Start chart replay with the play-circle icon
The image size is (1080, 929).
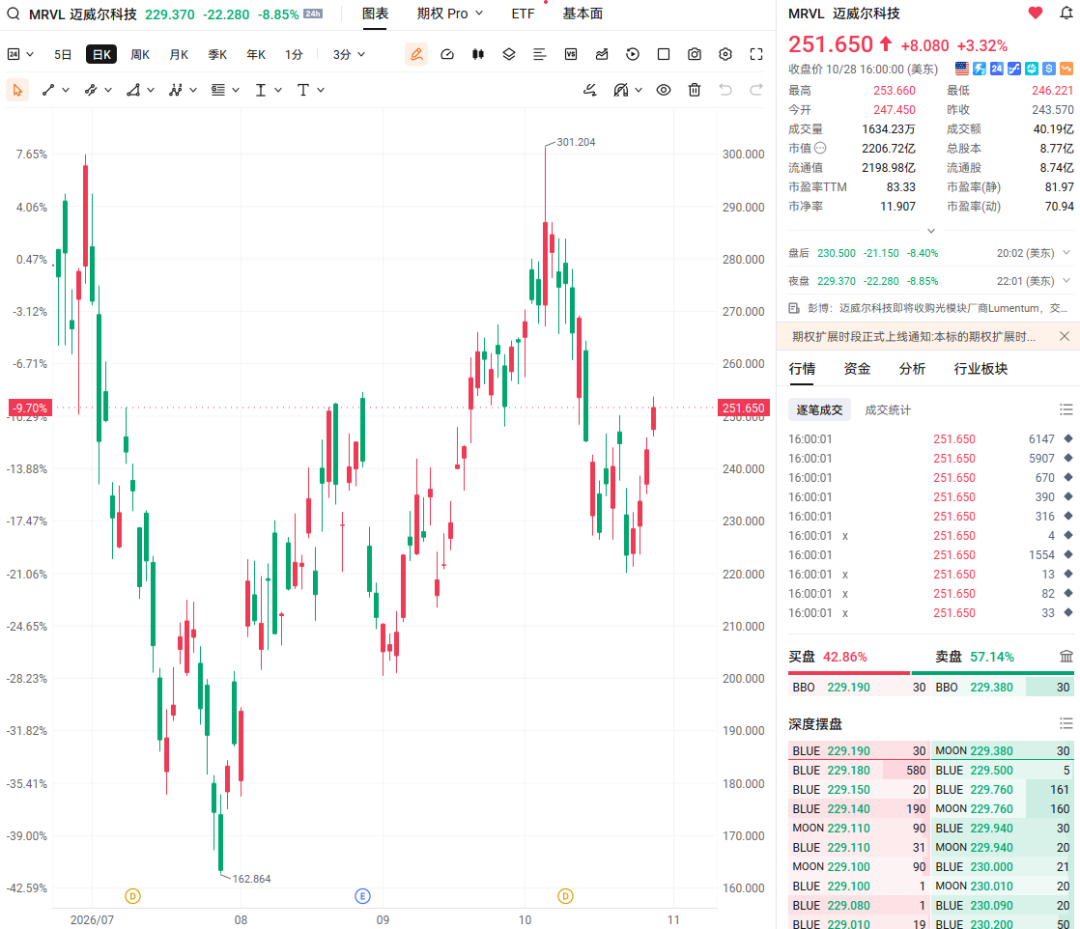tap(633, 54)
